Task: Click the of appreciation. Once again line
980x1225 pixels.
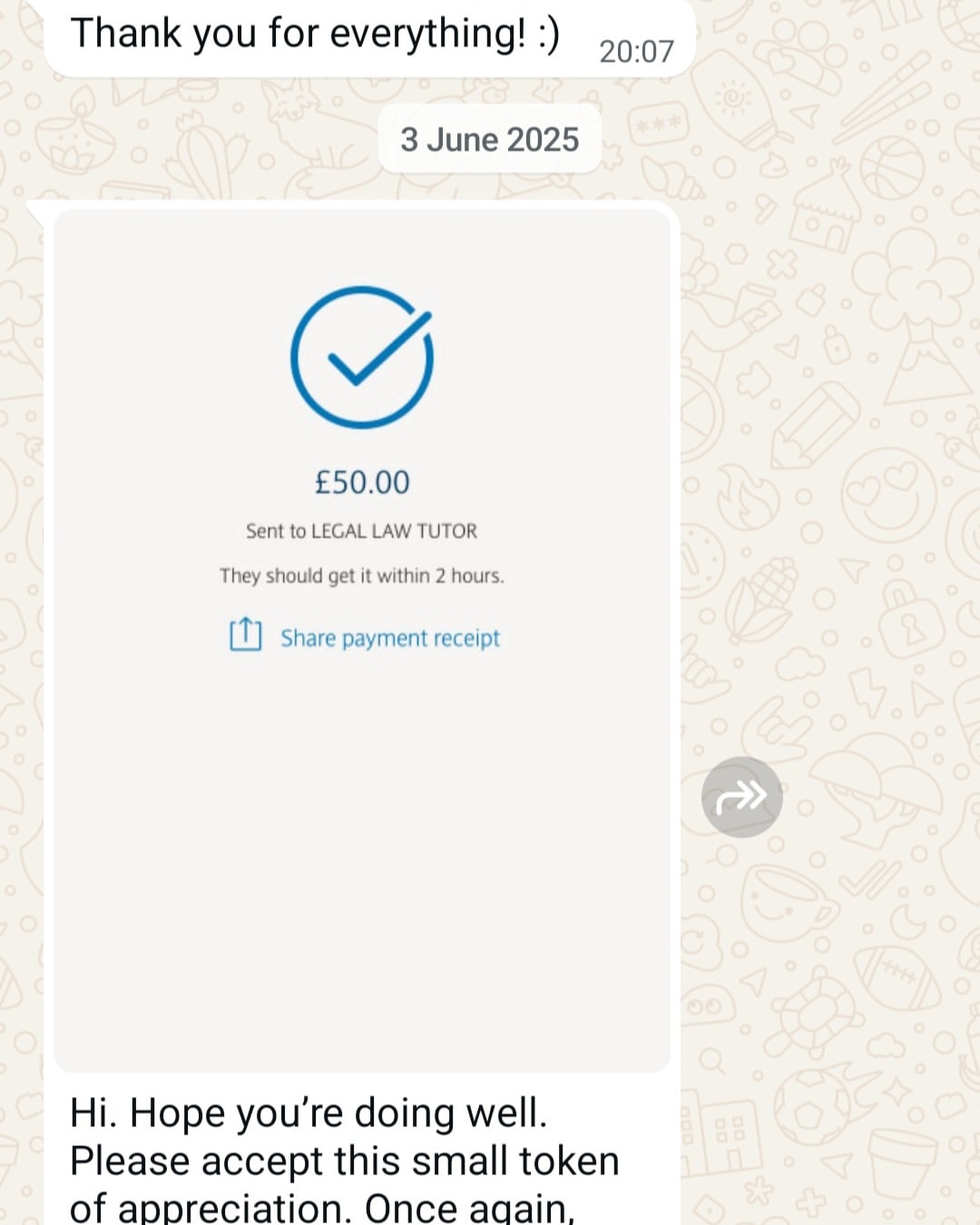Action: [322, 1207]
